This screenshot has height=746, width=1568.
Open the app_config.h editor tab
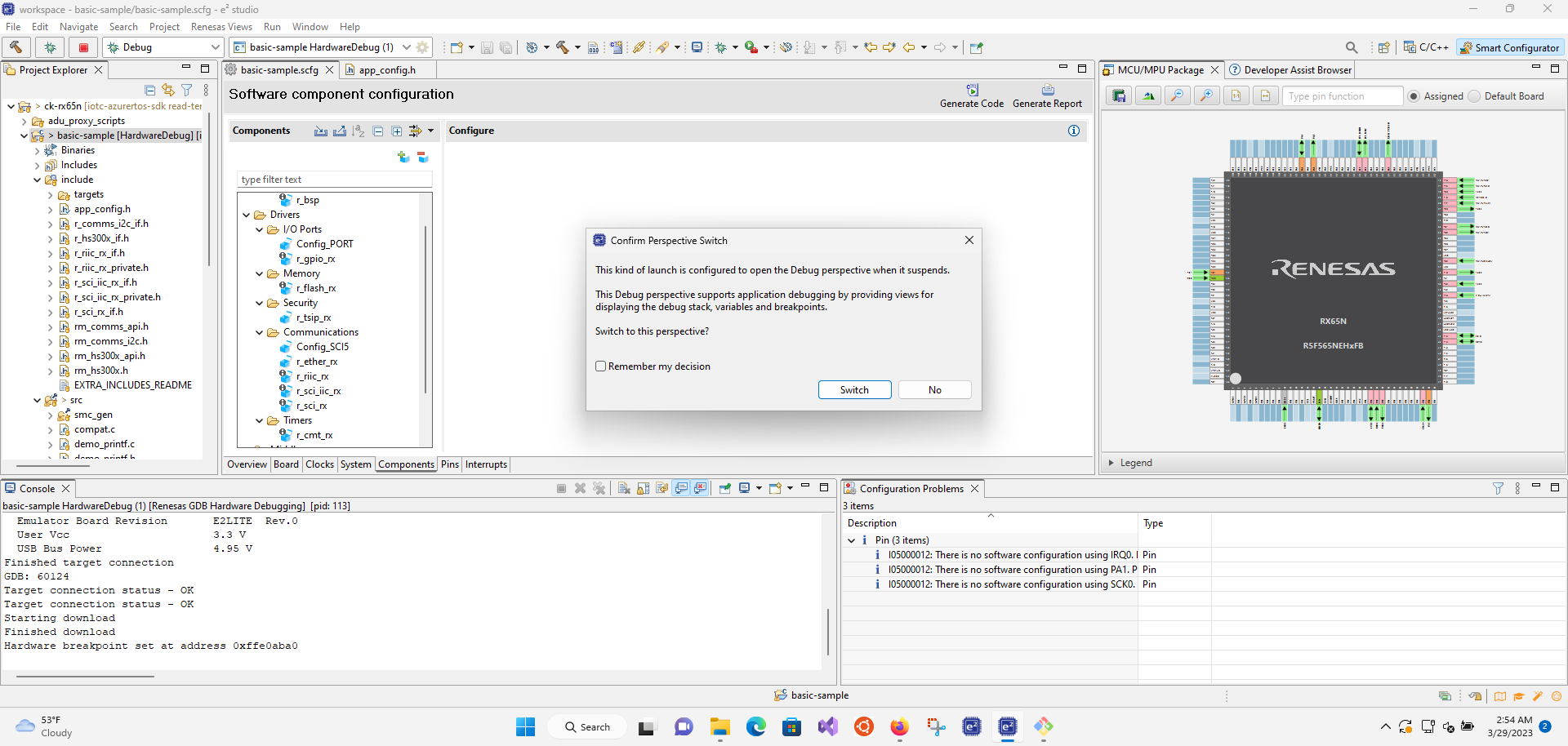point(386,70)
